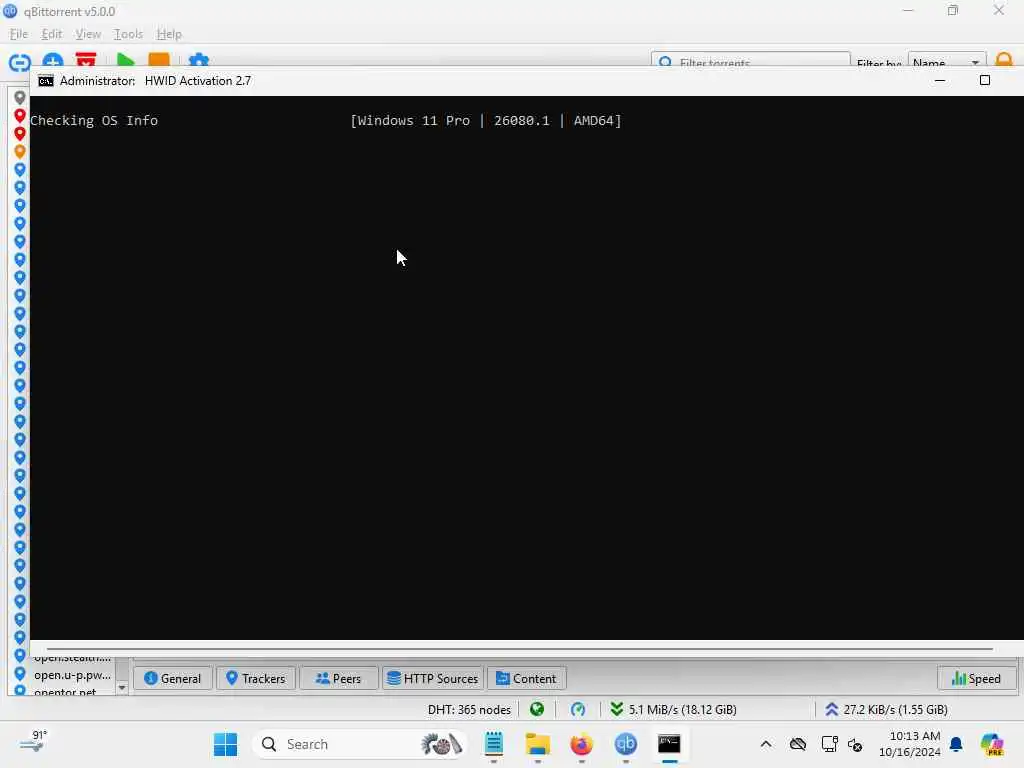Click the download speed 5.1 MiB/s indicator
Image resolution: width=1024 pixels, height=768 pixels.
(x=673, y=709)
